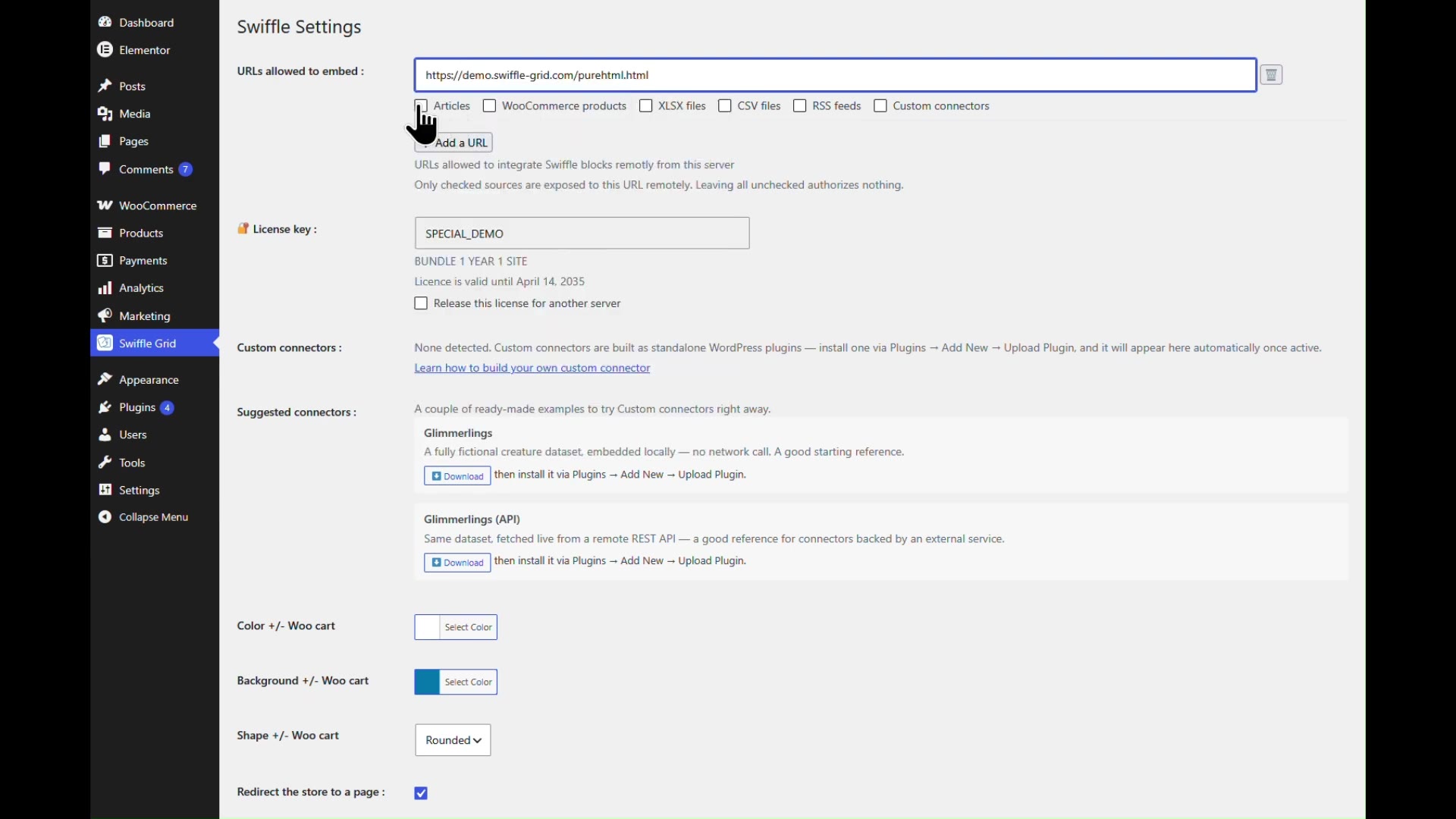
Task: Click the Pages icon in sidebar
Action: pos(105,142)
